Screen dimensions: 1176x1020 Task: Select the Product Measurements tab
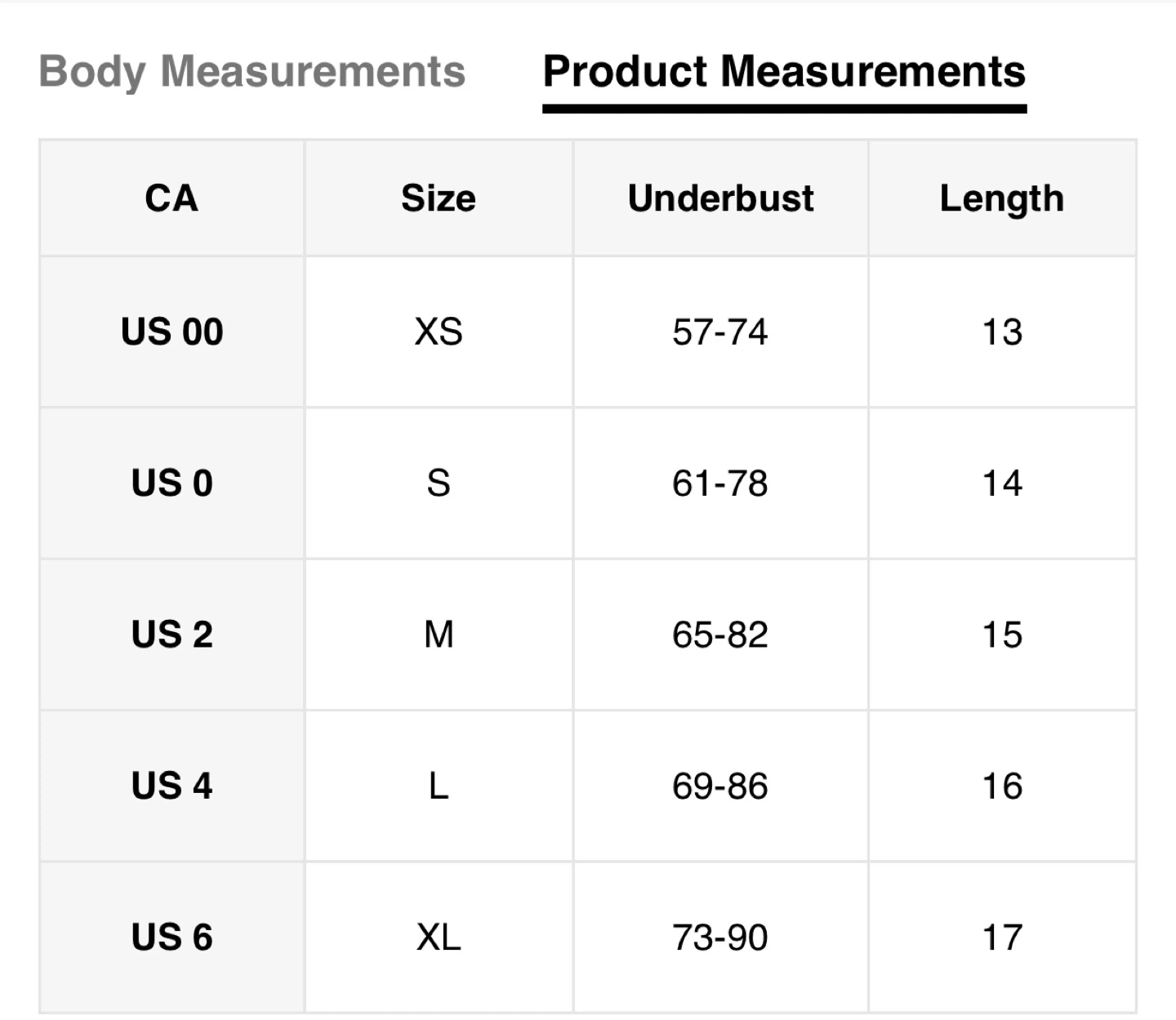coord(784,71)
